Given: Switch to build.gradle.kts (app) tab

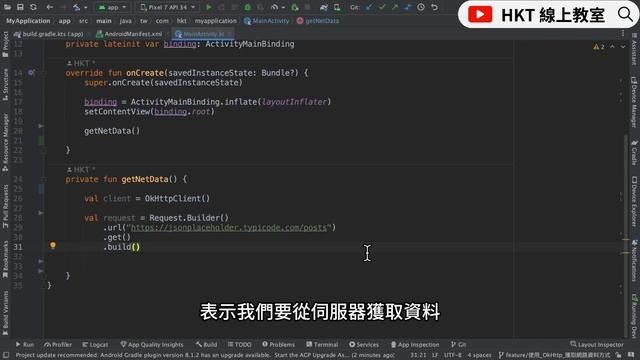Looking at the screenshot, I should coord(49,34).
